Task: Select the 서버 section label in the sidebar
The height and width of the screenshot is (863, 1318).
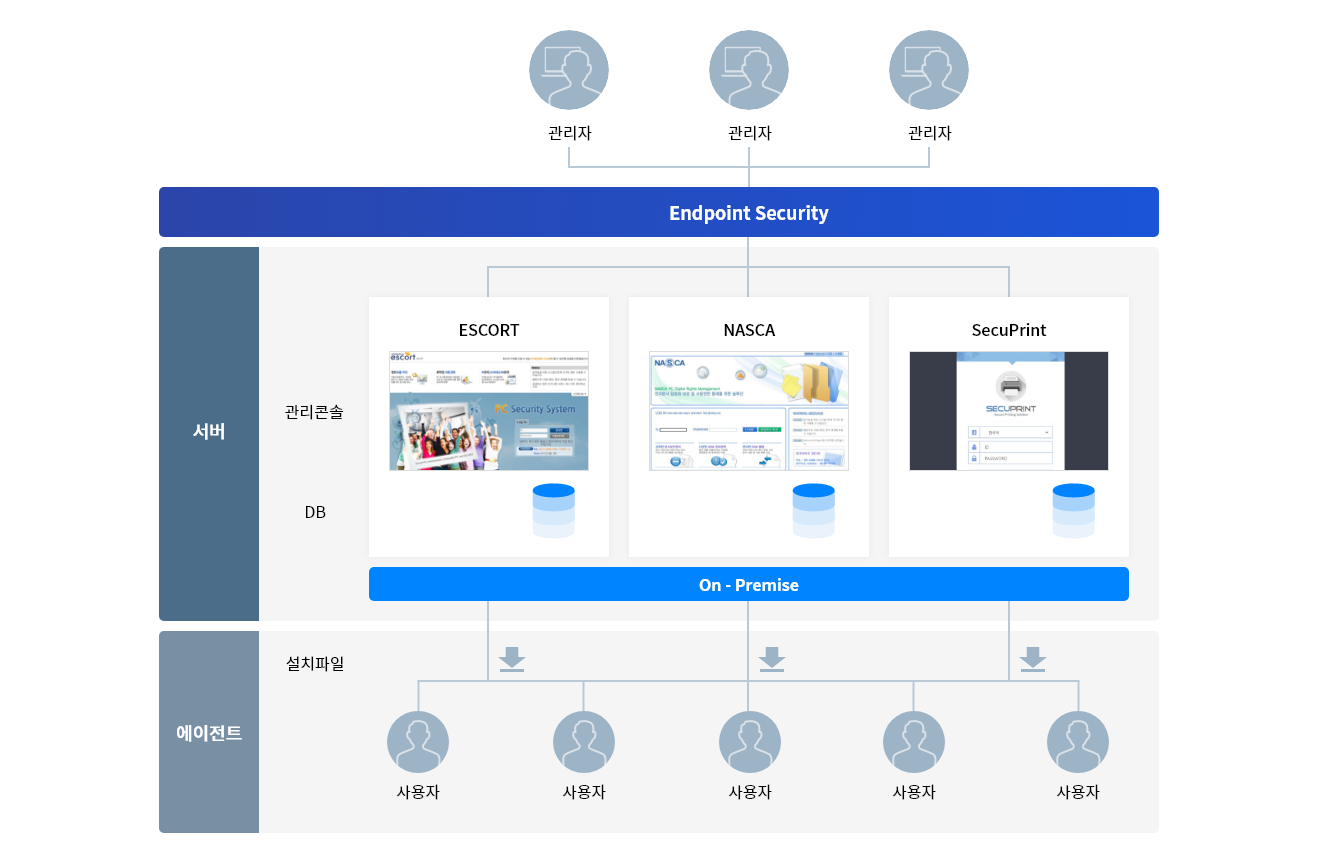Action: click(209, 432)
